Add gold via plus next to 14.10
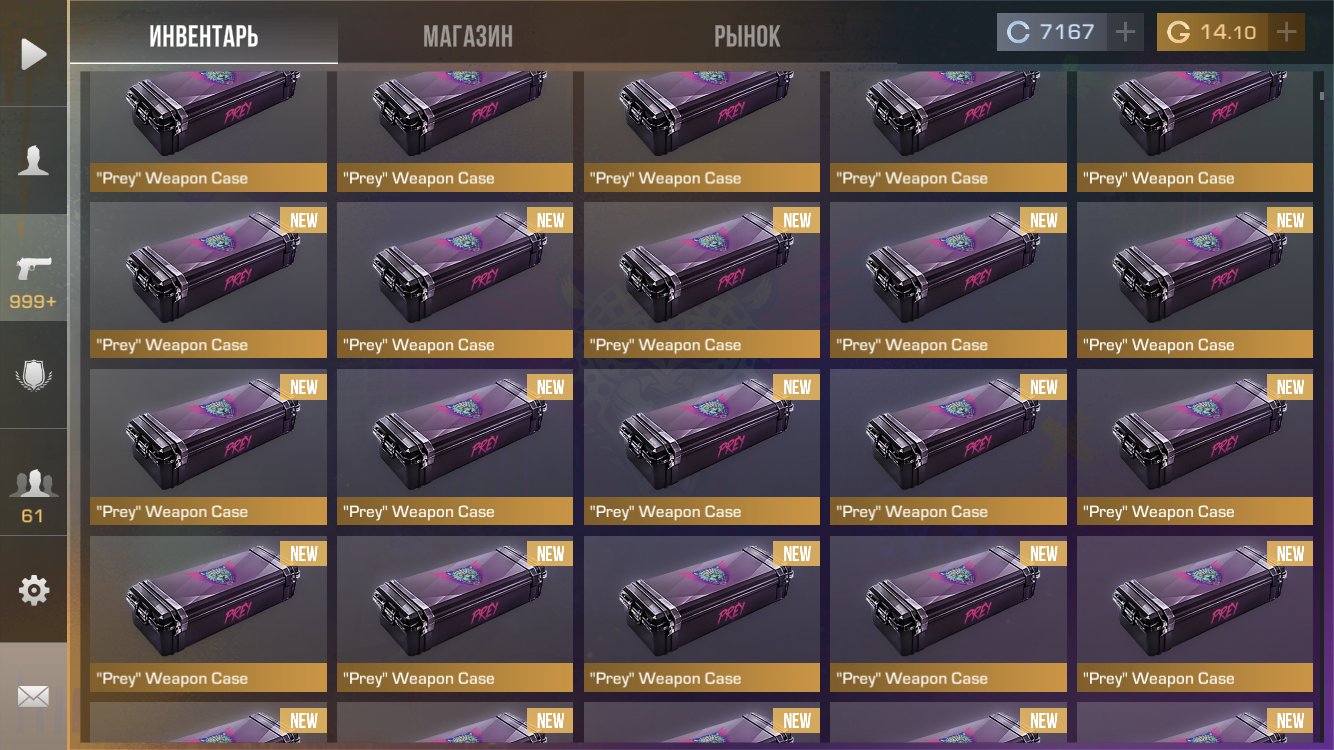This screenshot has width=1334, height=750. tap(1286, 32)
